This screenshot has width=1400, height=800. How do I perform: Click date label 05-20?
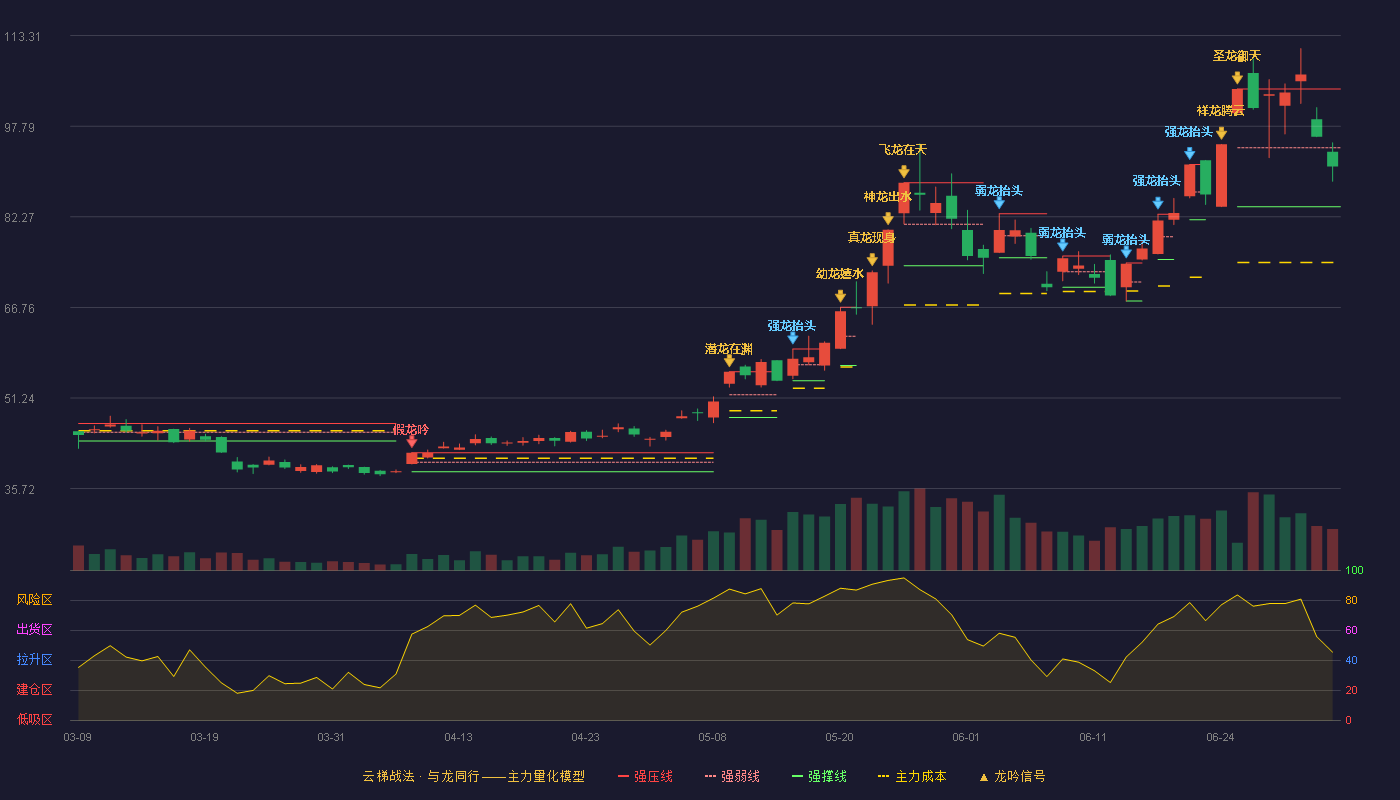pos(840,737)
